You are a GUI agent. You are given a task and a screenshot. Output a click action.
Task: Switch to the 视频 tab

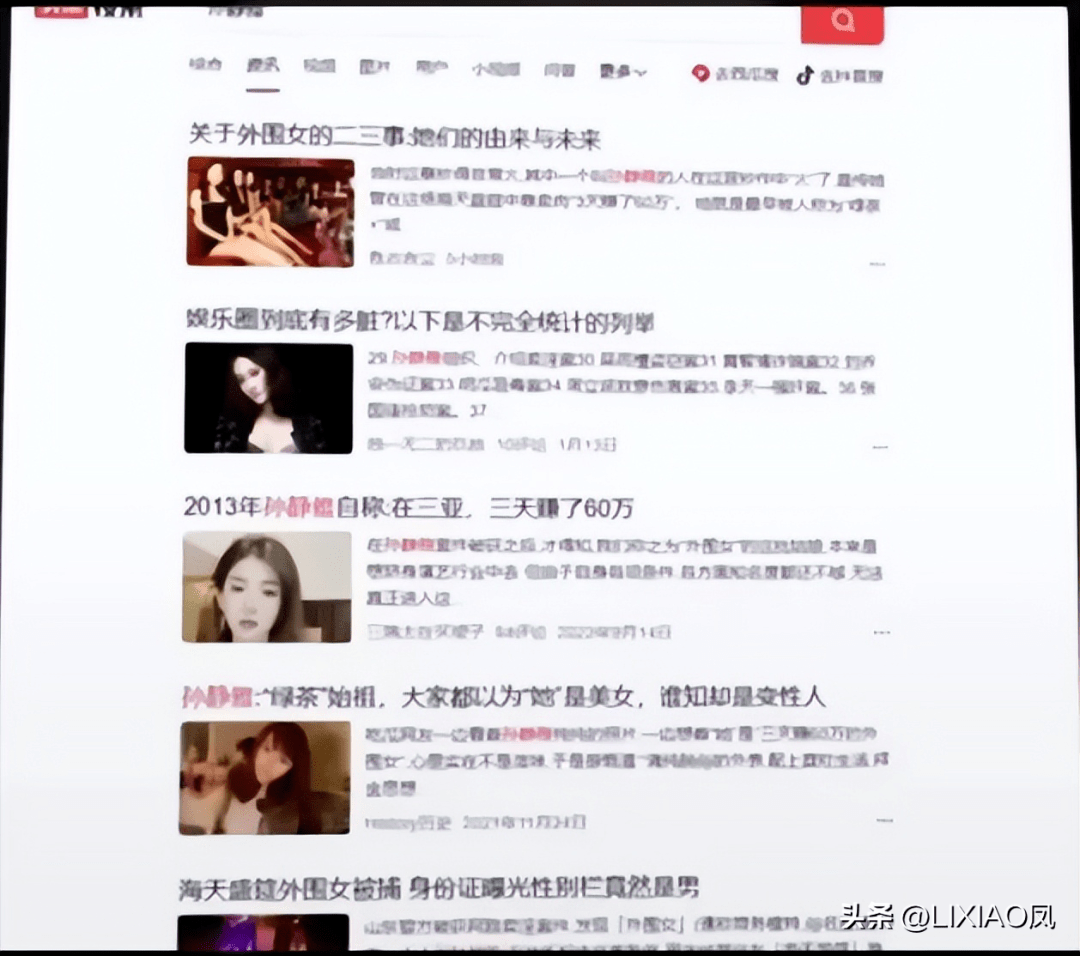320,66
